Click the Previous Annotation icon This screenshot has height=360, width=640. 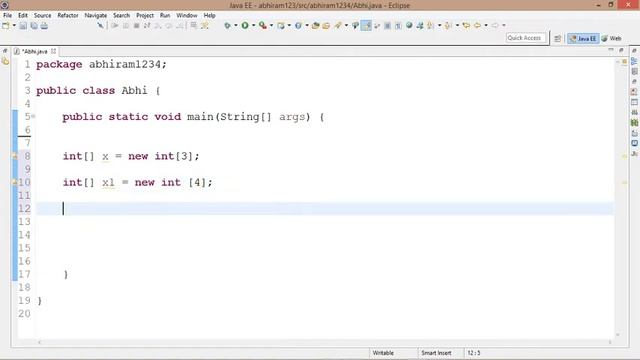click(x=448, y=25)
